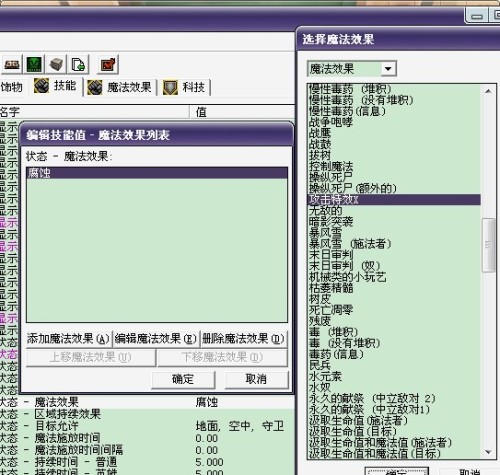
Task: Click the 值 column header
Action: pyautogui.click(x=242, y=112)
